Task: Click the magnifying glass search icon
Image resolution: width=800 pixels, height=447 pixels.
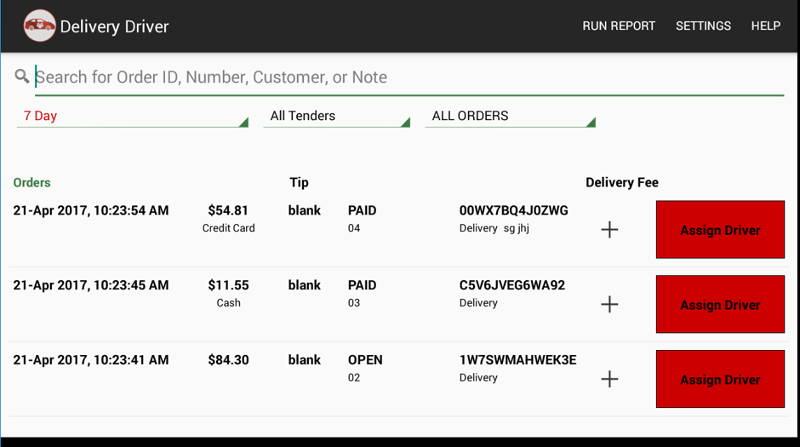Action: coord(21,77)
